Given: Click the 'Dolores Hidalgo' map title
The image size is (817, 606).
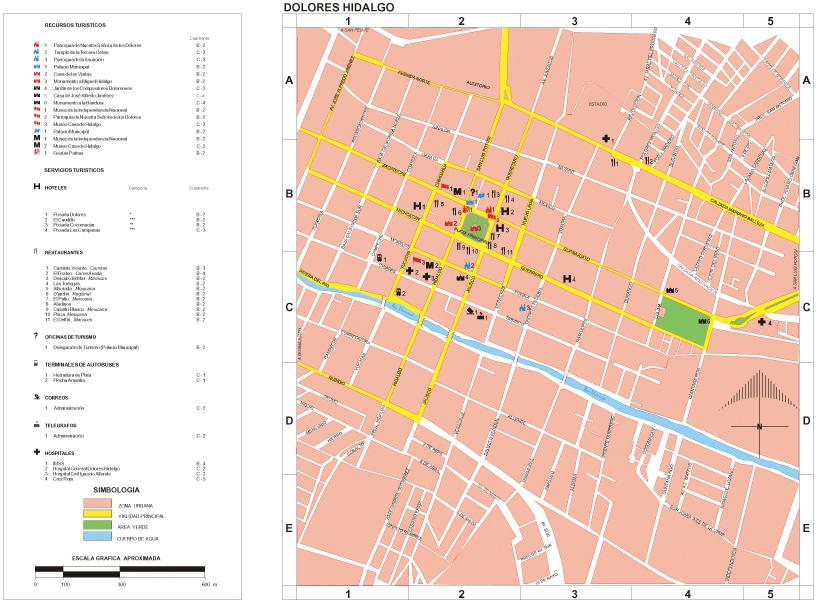Looking at the screenshot, I should (x=338, y=7).
